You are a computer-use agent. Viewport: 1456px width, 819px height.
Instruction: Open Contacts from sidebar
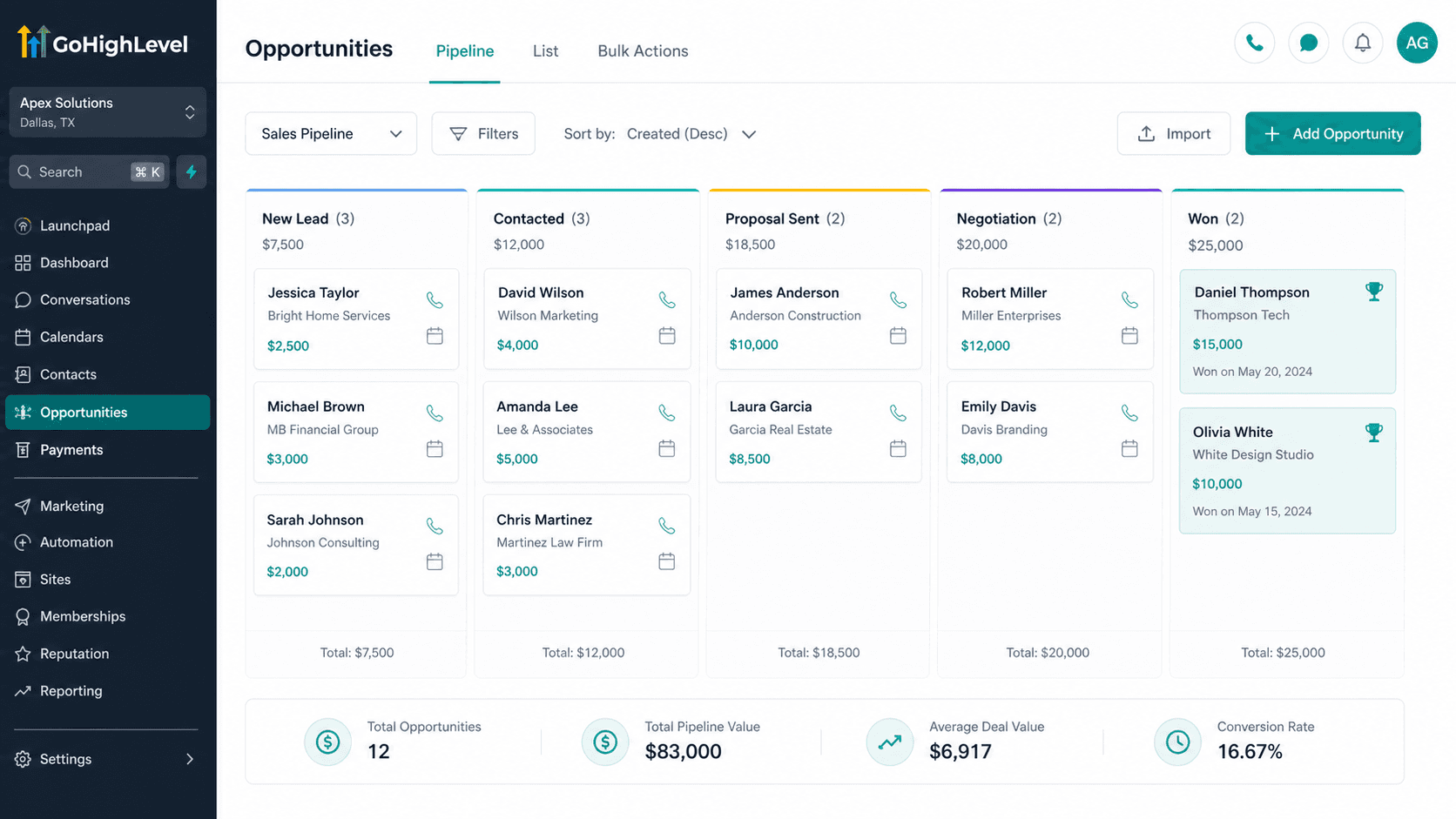[x=108, y=374]
